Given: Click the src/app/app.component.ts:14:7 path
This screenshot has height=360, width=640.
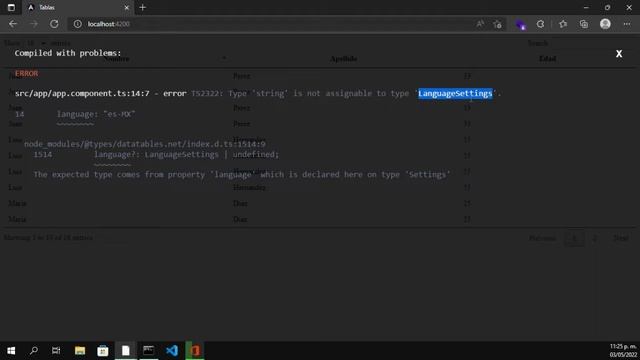Looking at the screenshot, I should pos(82,93).
